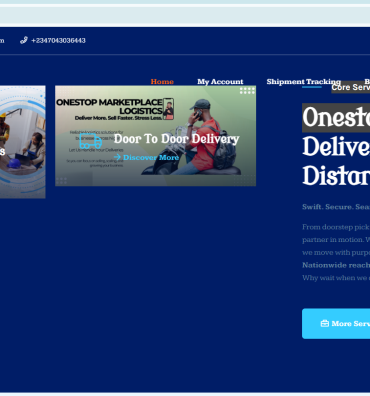This screenshot has width=370, height=396.
Task: Click the phone handset icon
Action: tap(23, 40)
